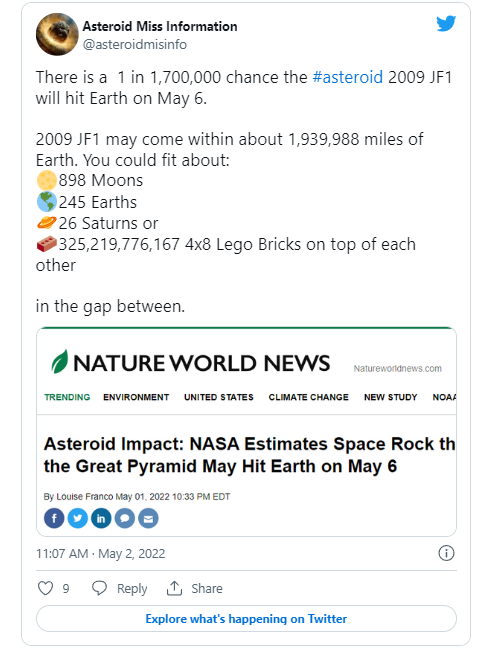Open the tweet info circle icon
The width and height of the screenshot is (493, 657).
[x=446, y=553]
